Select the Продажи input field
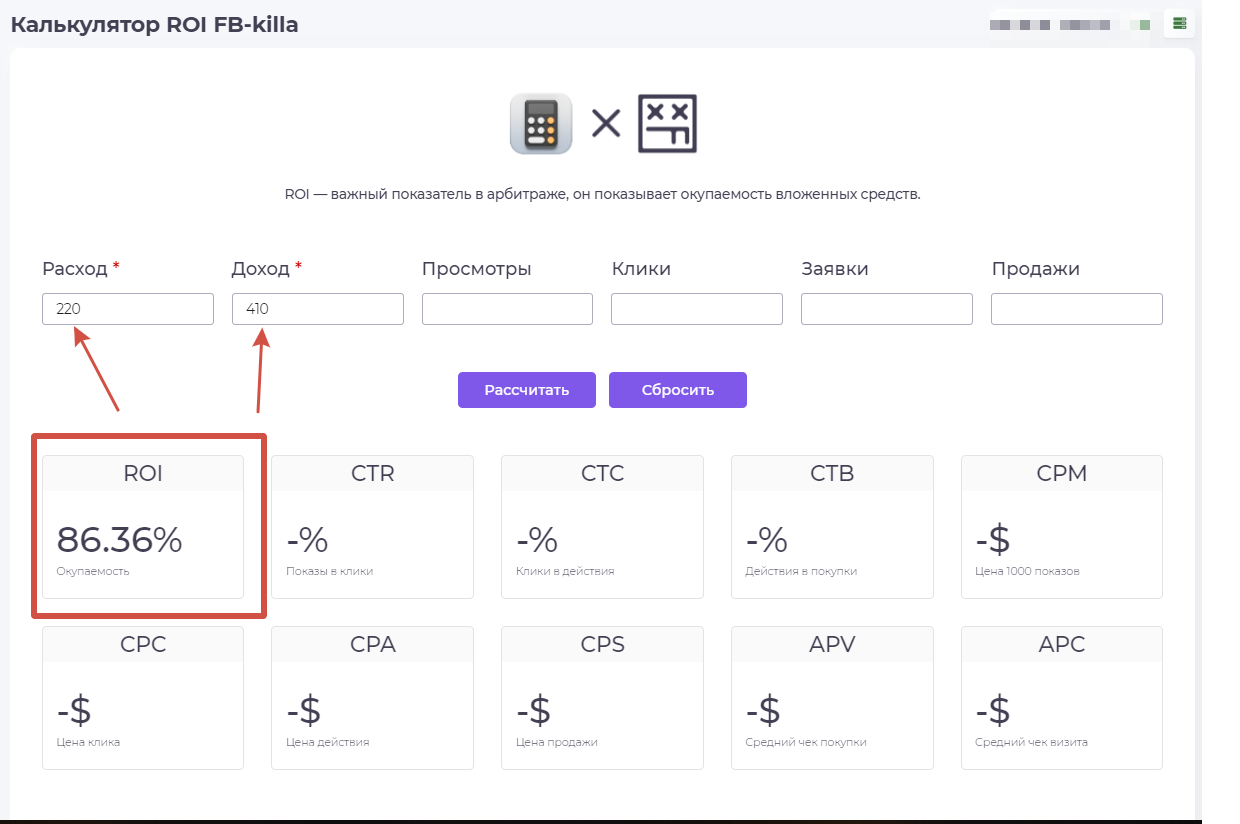 tap(1077, 309)
